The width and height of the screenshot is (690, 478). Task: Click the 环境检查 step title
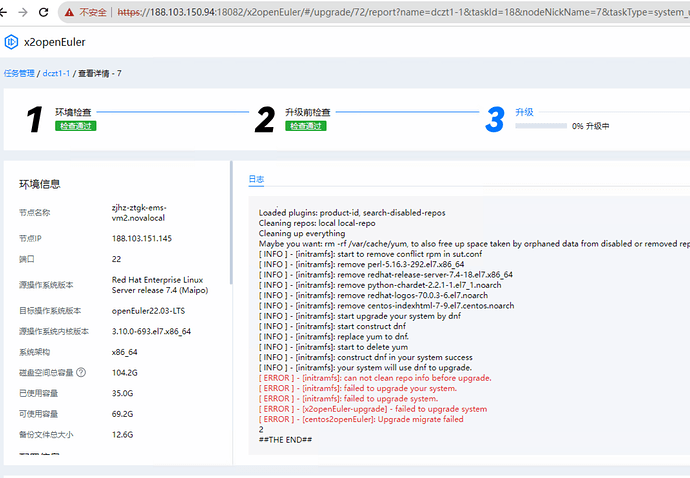tap(75, 112)
